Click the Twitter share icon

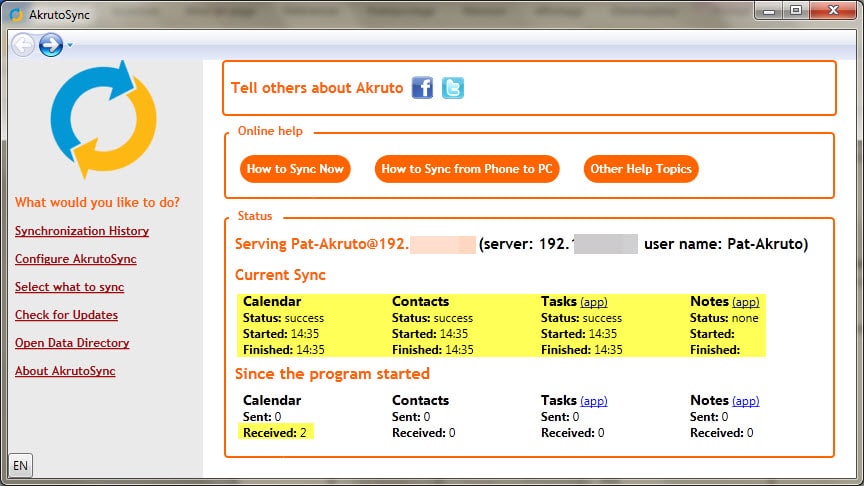tap(453, 88)
